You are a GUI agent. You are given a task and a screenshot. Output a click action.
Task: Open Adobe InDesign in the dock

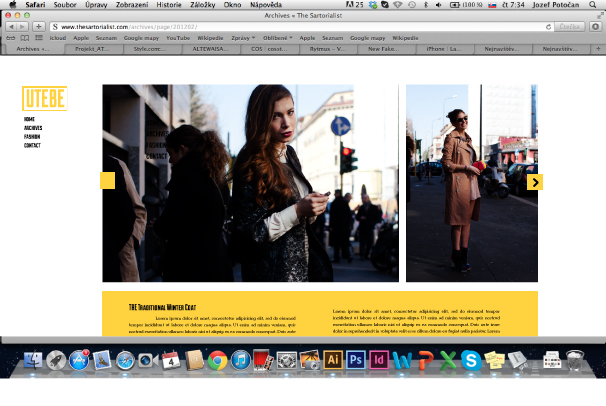[x=380, y=360]
